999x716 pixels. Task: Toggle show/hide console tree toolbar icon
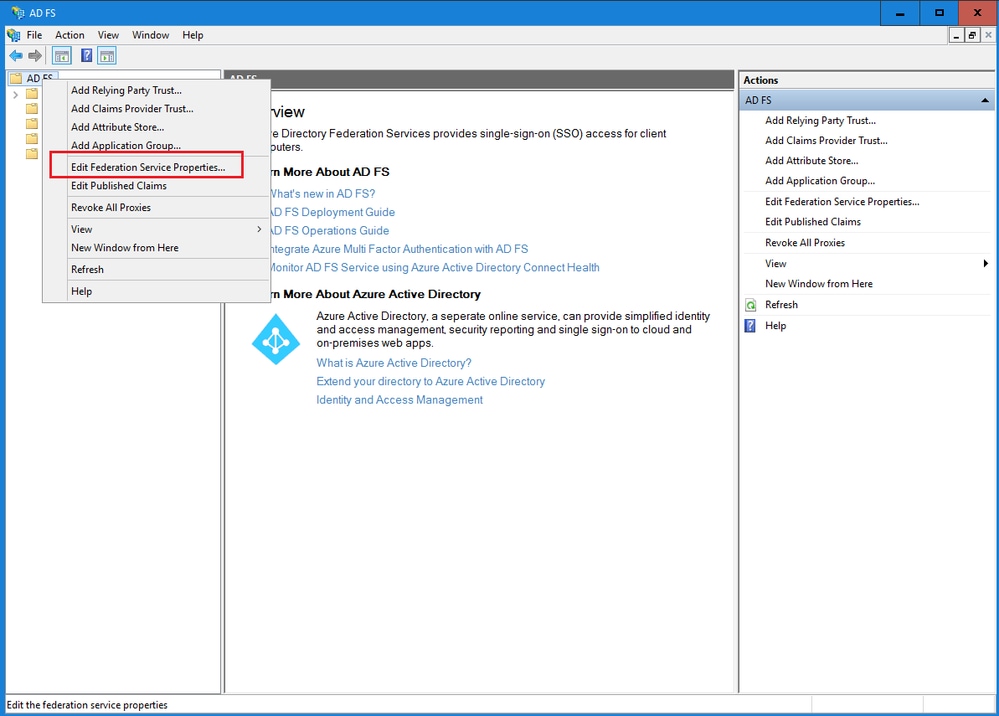62,56
